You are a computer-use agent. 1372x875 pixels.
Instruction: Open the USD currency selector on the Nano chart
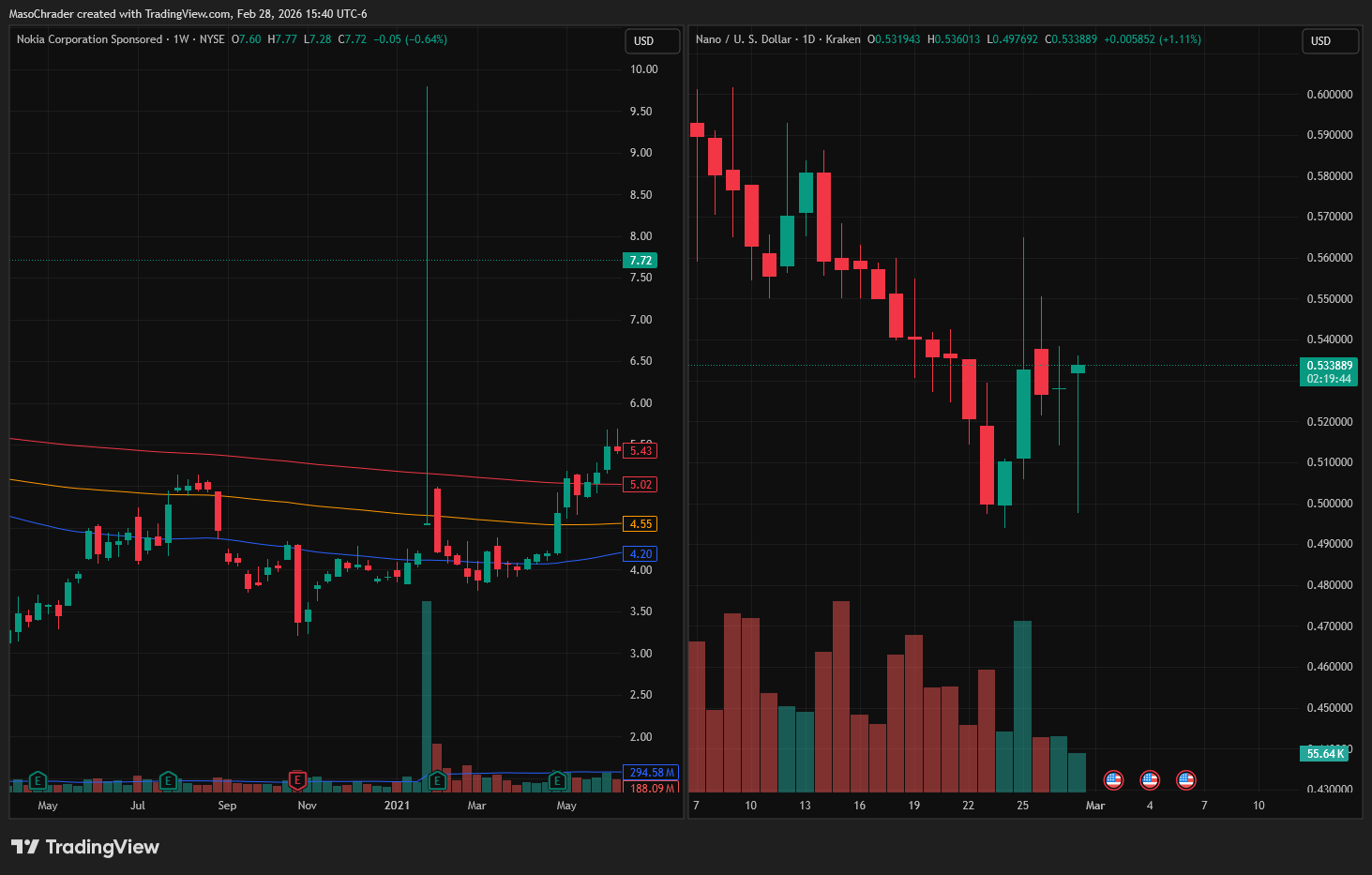(x=1329, y=41)
